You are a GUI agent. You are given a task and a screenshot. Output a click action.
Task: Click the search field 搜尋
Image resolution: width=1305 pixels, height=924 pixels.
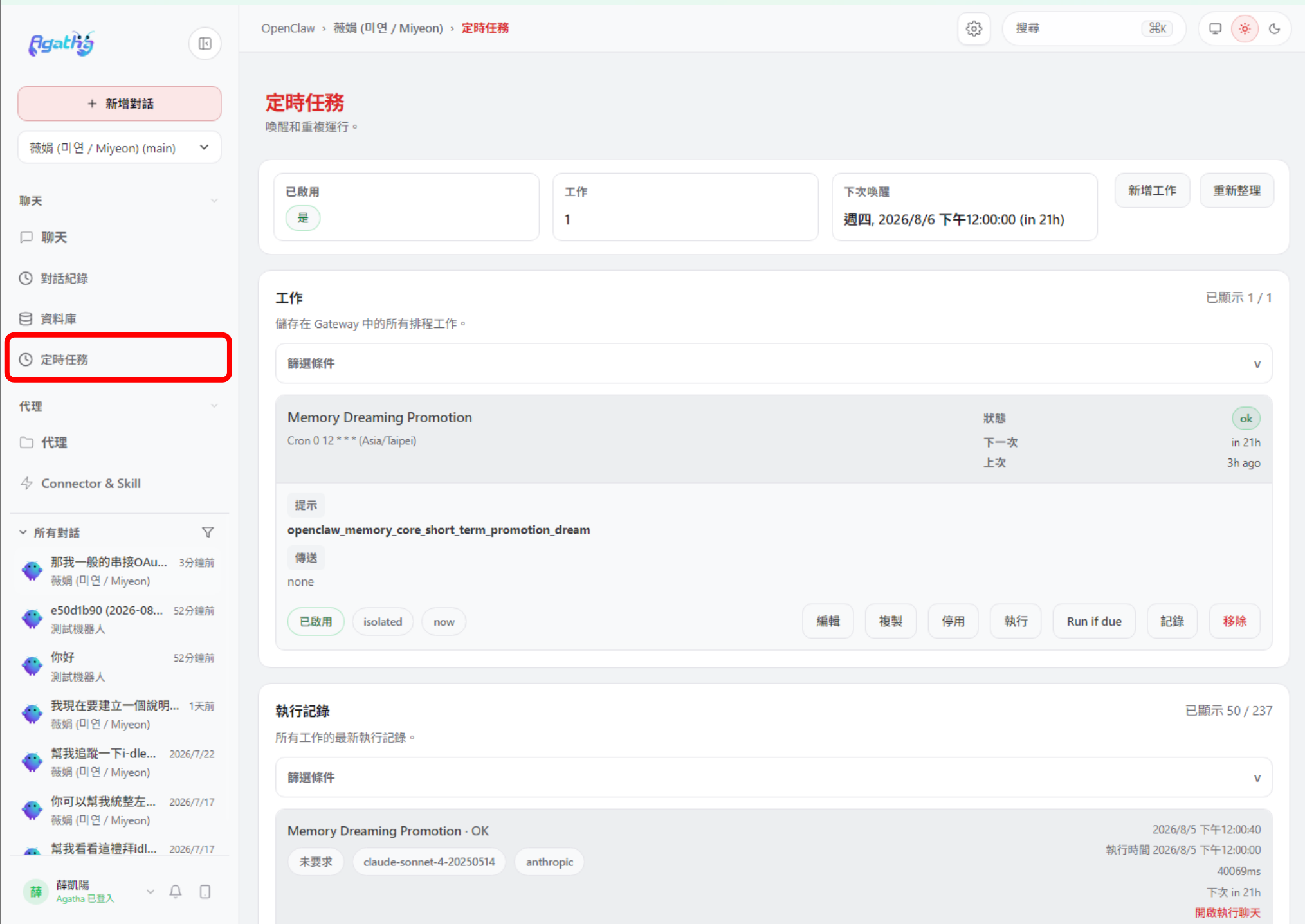[1093, 28]
